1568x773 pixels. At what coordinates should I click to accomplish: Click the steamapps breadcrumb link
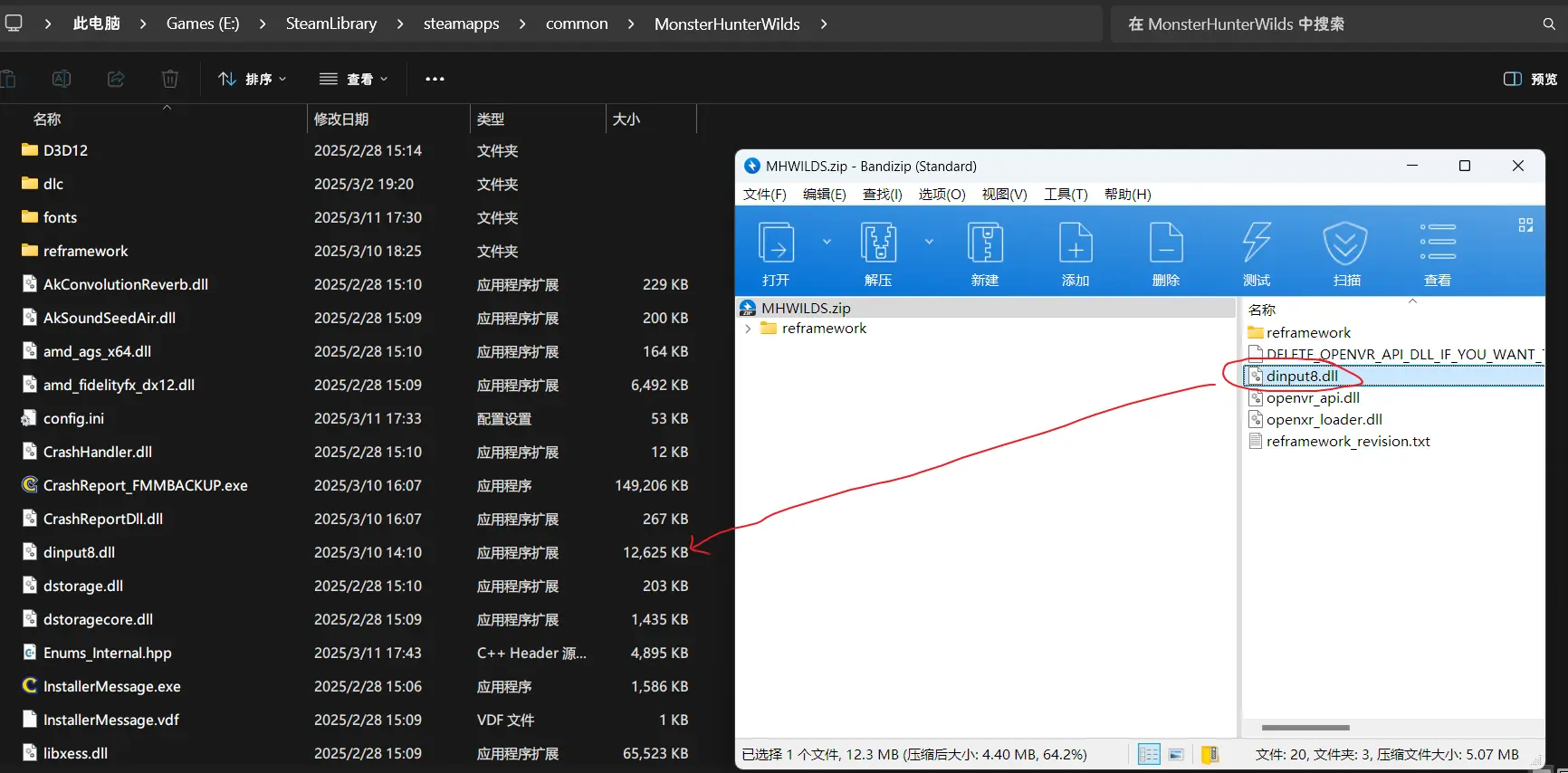click(x=461, y=24)
